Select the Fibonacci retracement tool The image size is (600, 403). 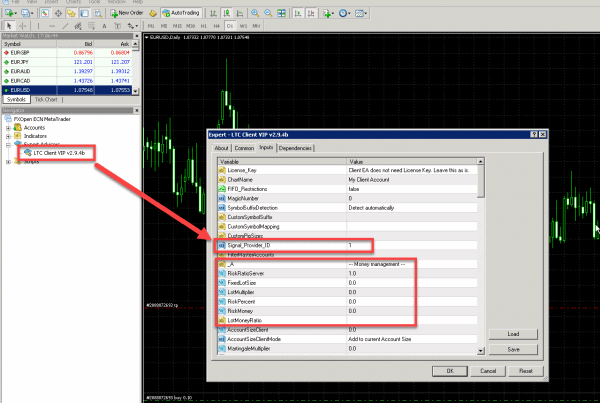pyautogui.click(x=91, y=26)
